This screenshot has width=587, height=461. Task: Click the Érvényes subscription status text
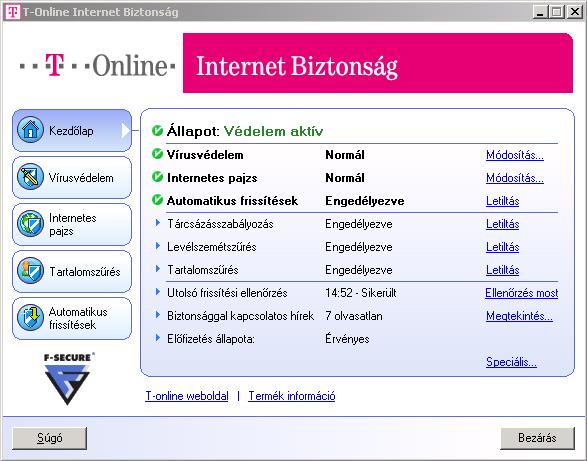pos(347,339)
